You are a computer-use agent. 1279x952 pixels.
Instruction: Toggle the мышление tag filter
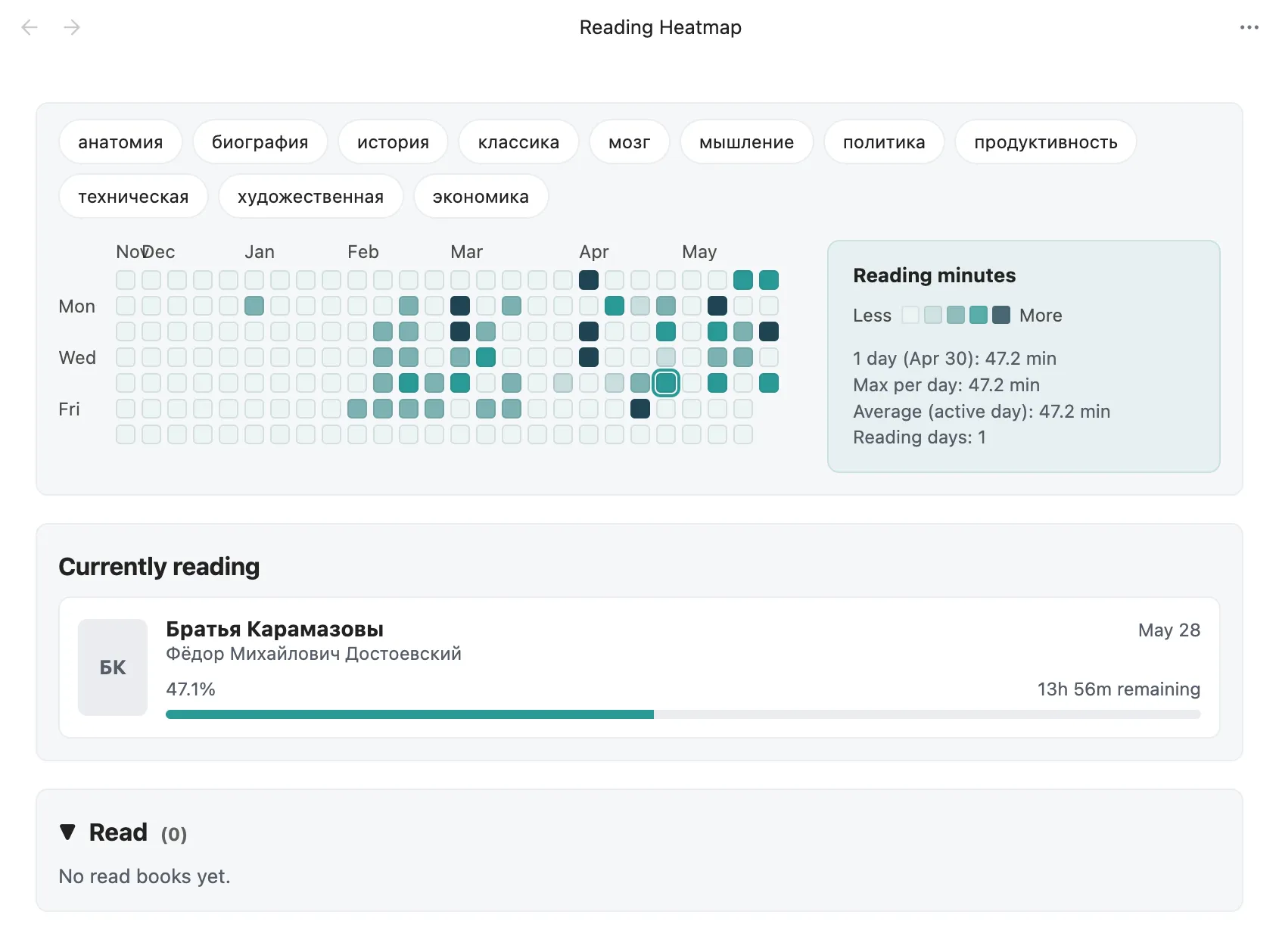(x=746, y=142)
